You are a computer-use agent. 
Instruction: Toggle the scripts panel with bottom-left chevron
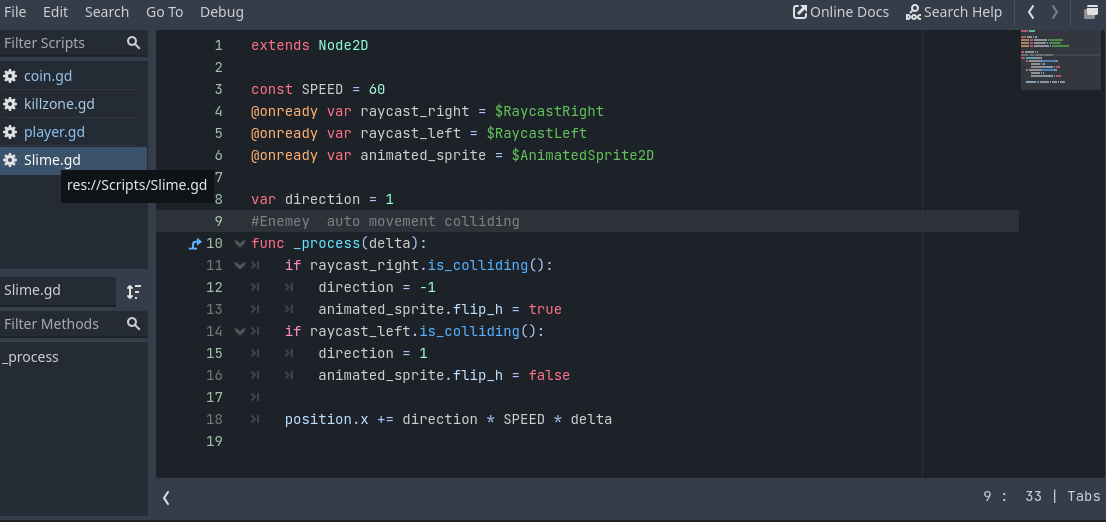pos(166,497)
